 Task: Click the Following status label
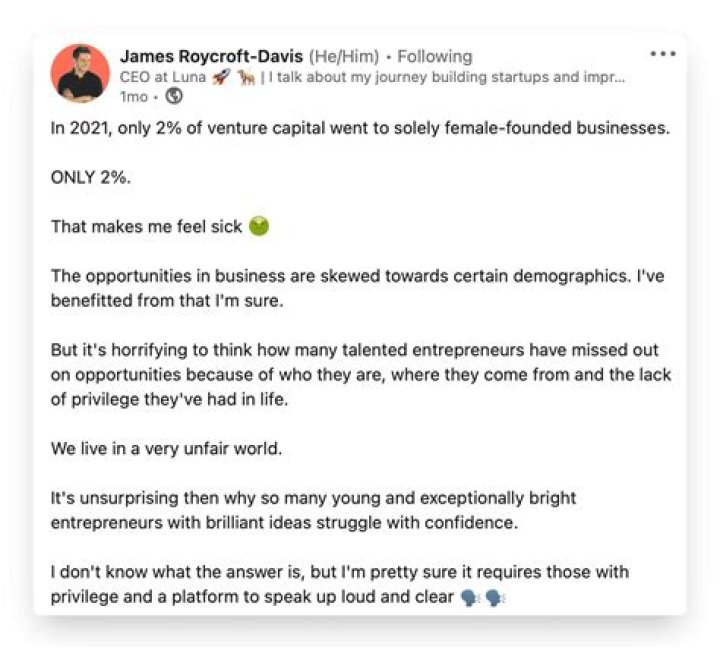(434, 57)
